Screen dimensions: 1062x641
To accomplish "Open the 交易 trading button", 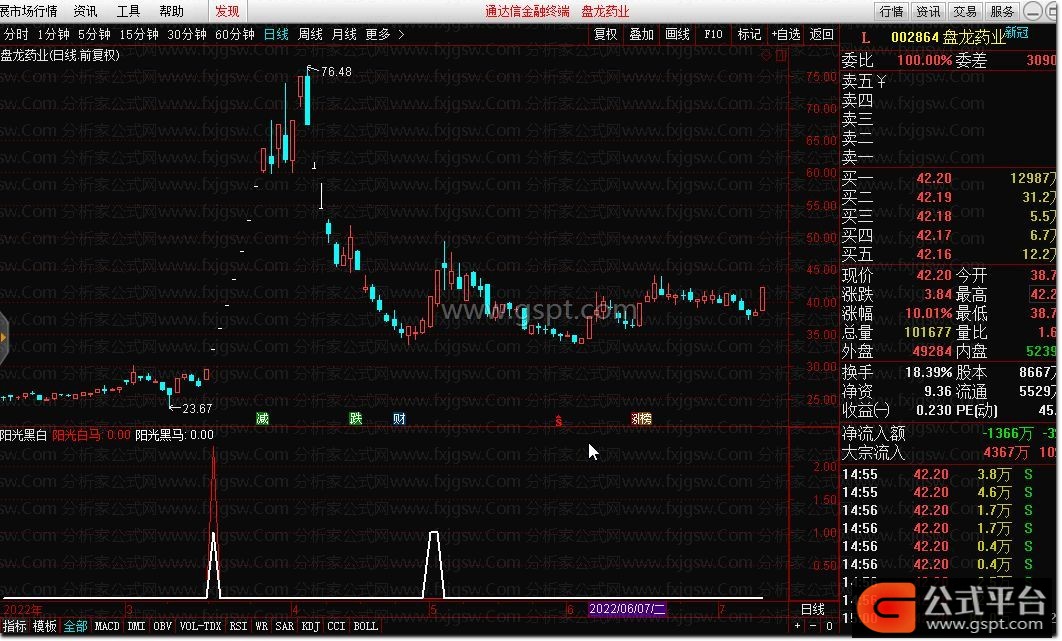I will point(964,12).
